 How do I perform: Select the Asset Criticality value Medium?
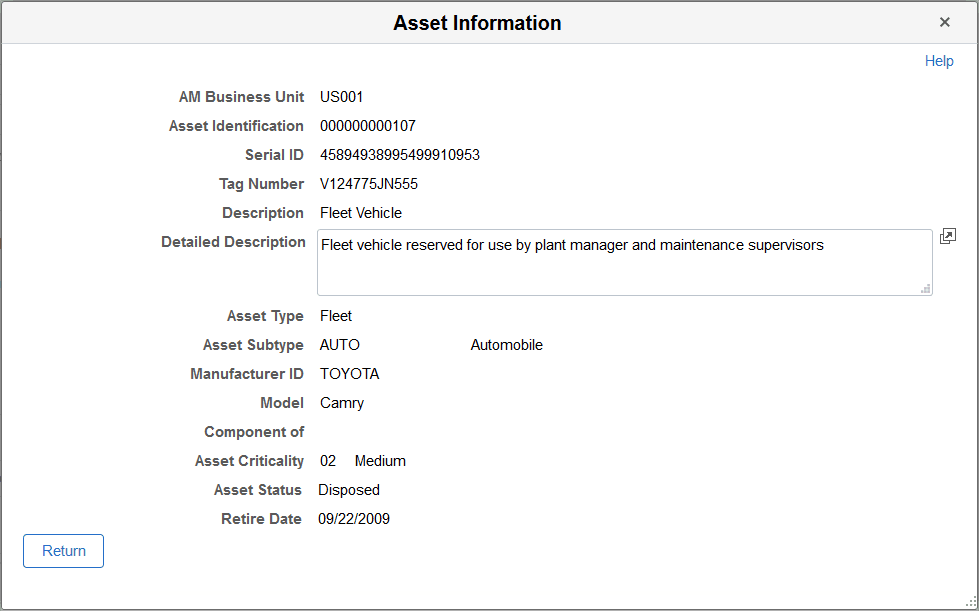click(380, 461)
